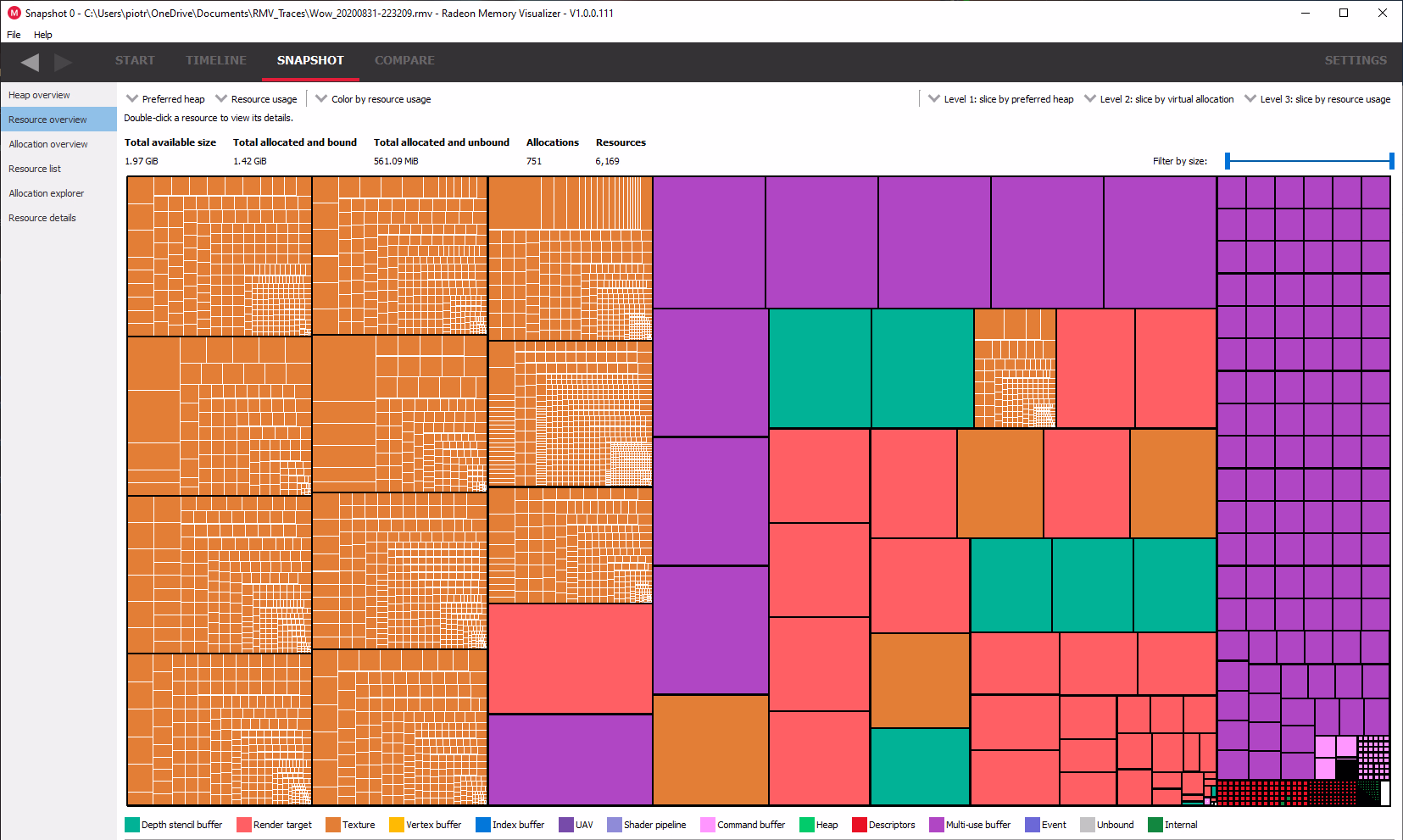
Task: Select Allocation explorer in sidebar
Action: (x=47, y=193)
